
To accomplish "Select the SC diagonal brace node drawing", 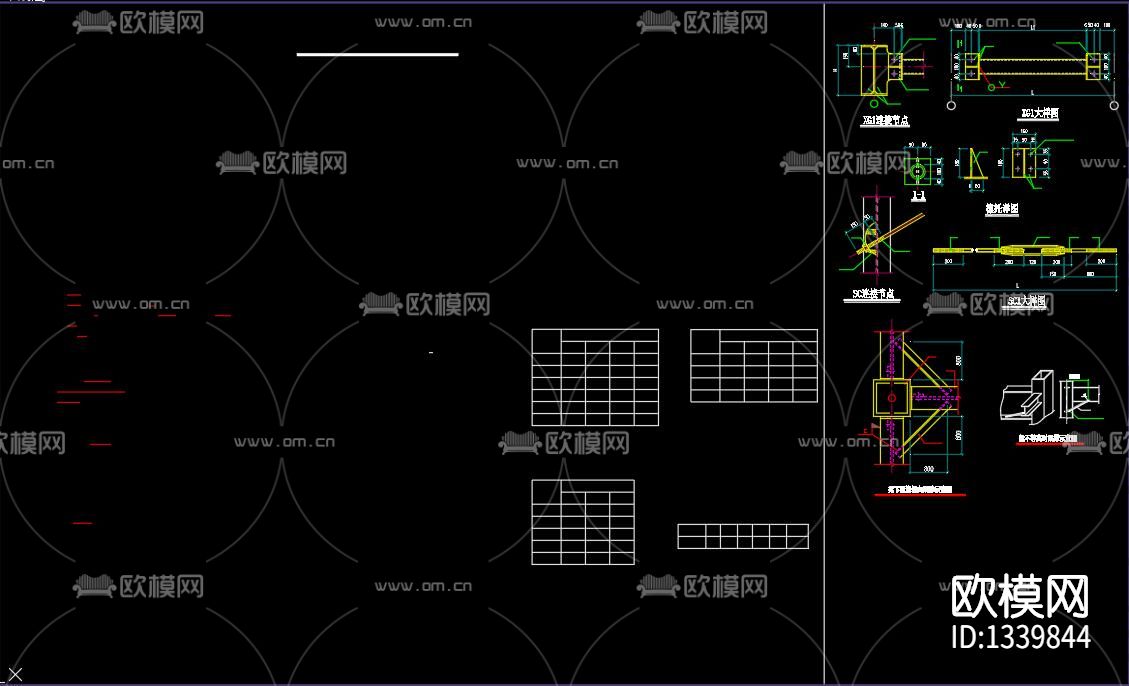I will 880,237.
